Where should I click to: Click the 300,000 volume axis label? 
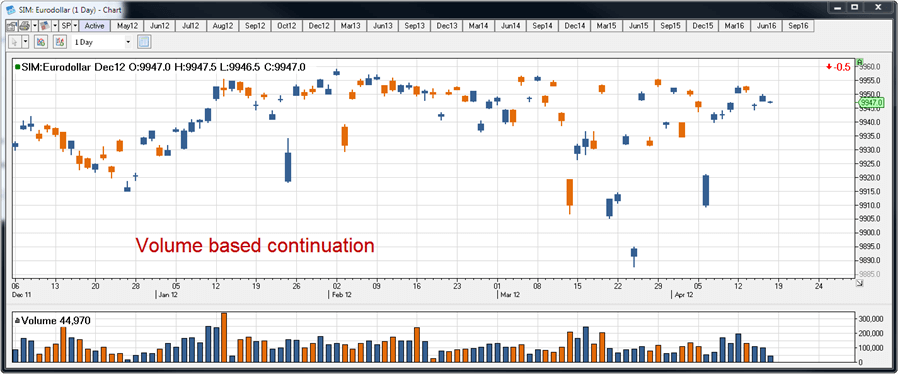[x=871, y=318]
